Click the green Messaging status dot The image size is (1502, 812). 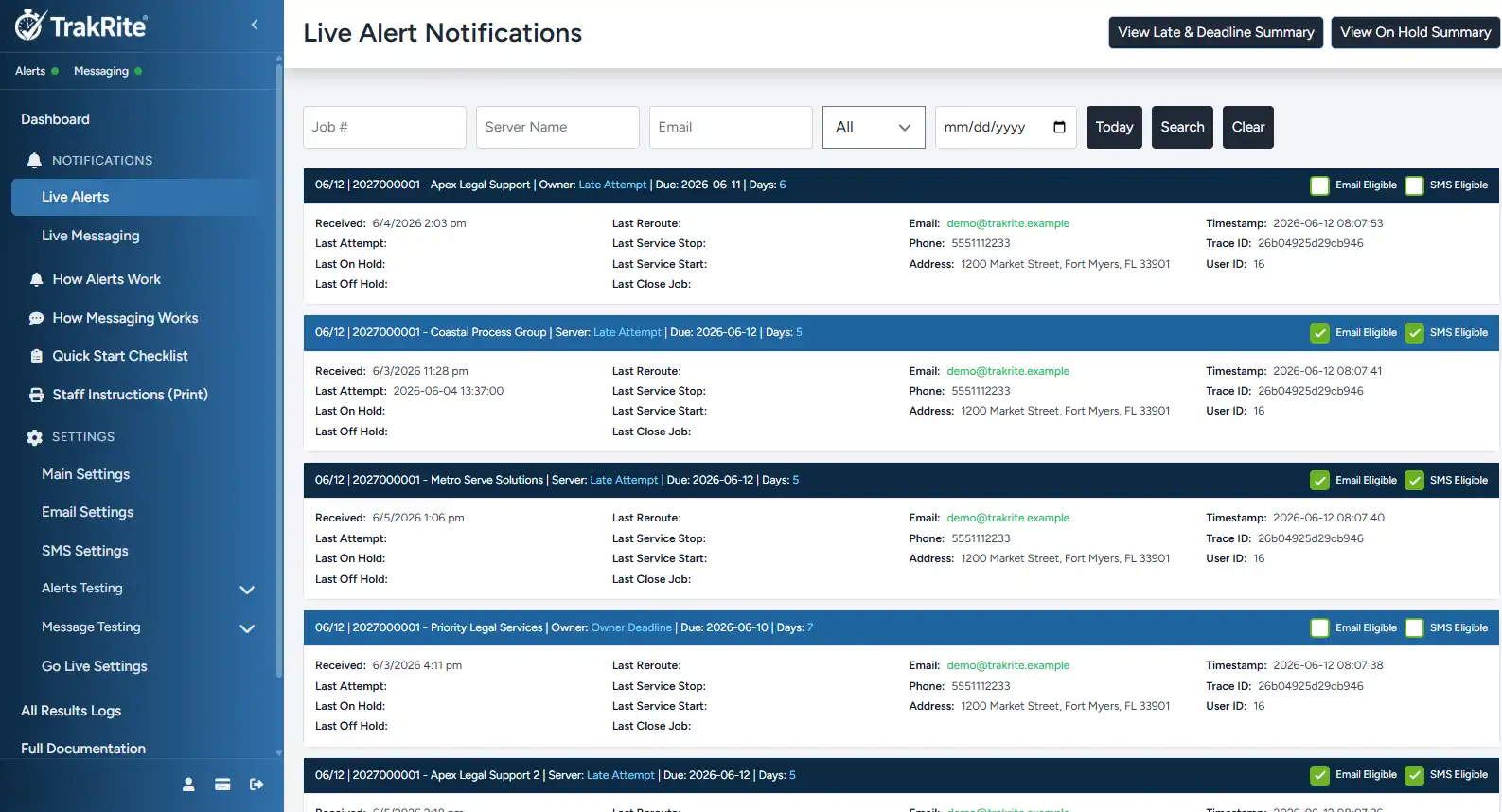coord(138,71)
